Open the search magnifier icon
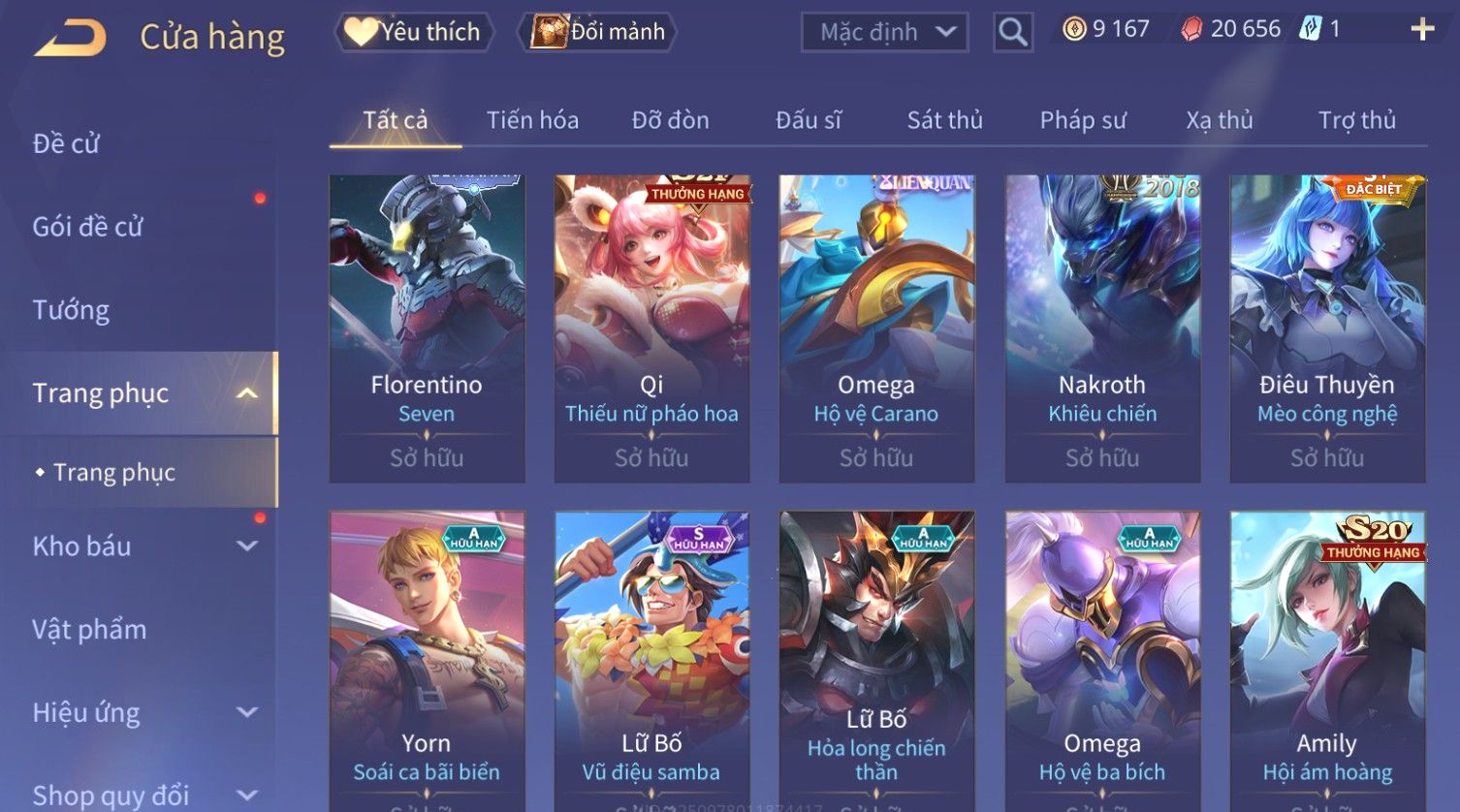The height and width of the screenshot is (812, 1460). [1013, 33]
